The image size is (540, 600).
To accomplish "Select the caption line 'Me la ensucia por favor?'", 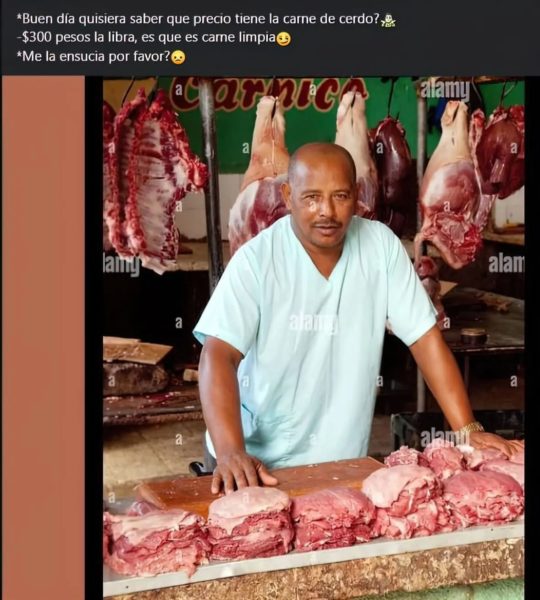I will [93, 57].
